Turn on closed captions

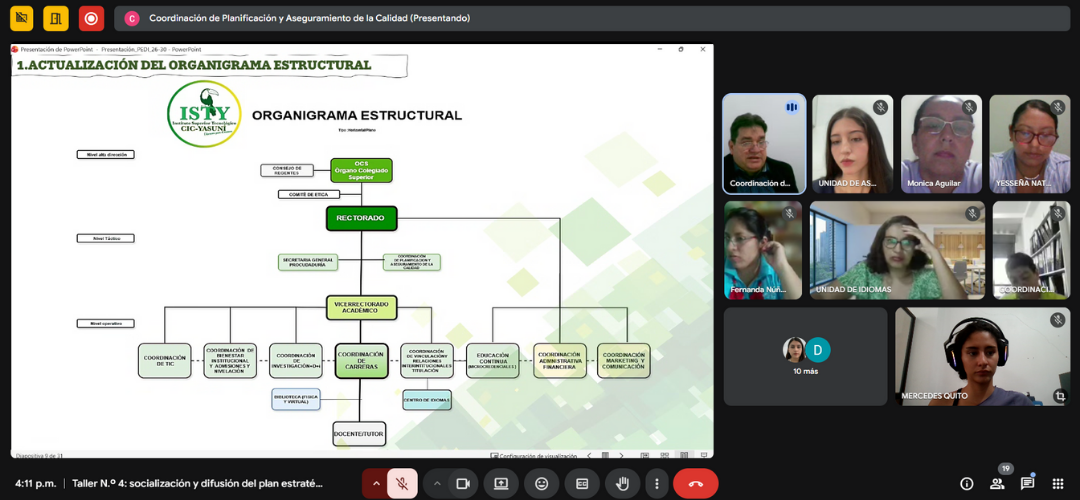coord(582,483)
